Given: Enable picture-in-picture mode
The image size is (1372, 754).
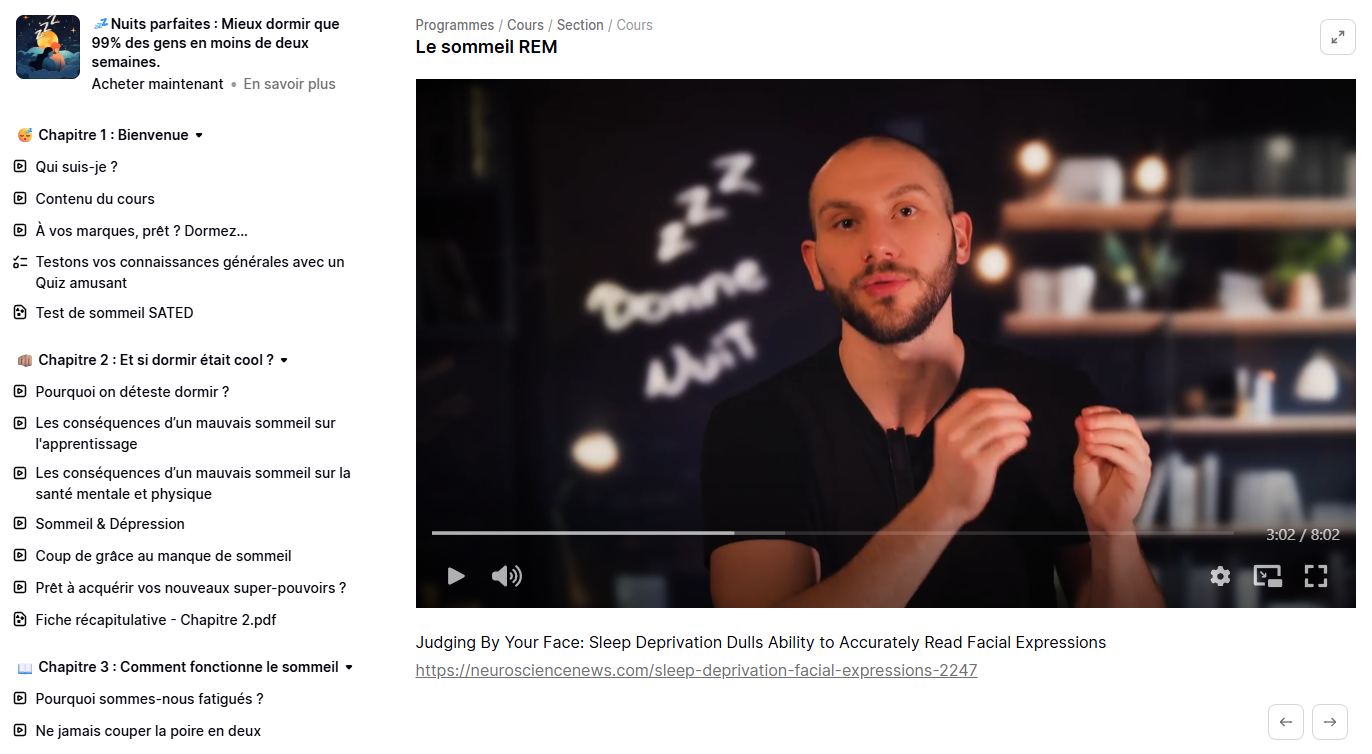Looking at the screenshot, I should point(1268,576).
